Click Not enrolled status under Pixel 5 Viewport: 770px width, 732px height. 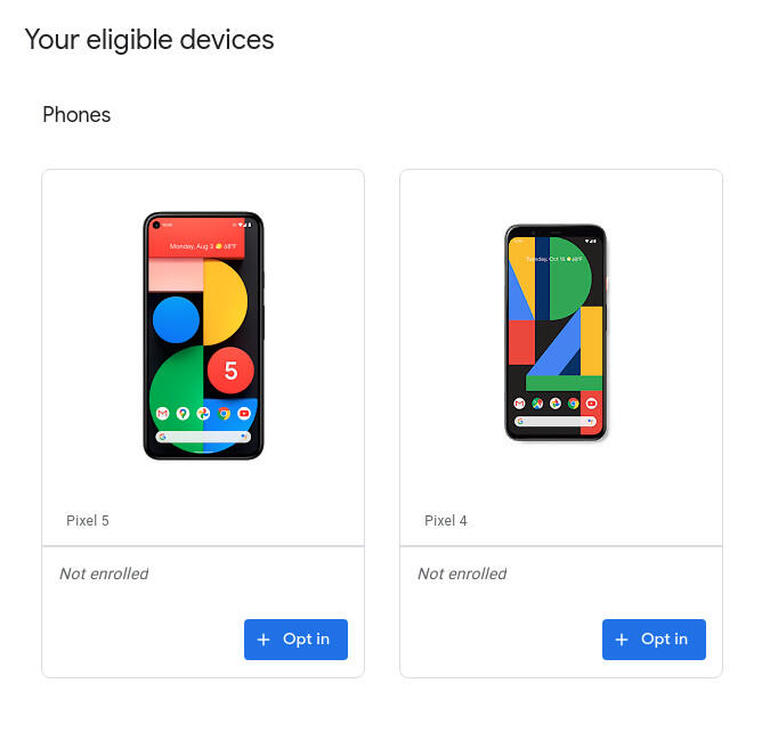pos(104,573)
